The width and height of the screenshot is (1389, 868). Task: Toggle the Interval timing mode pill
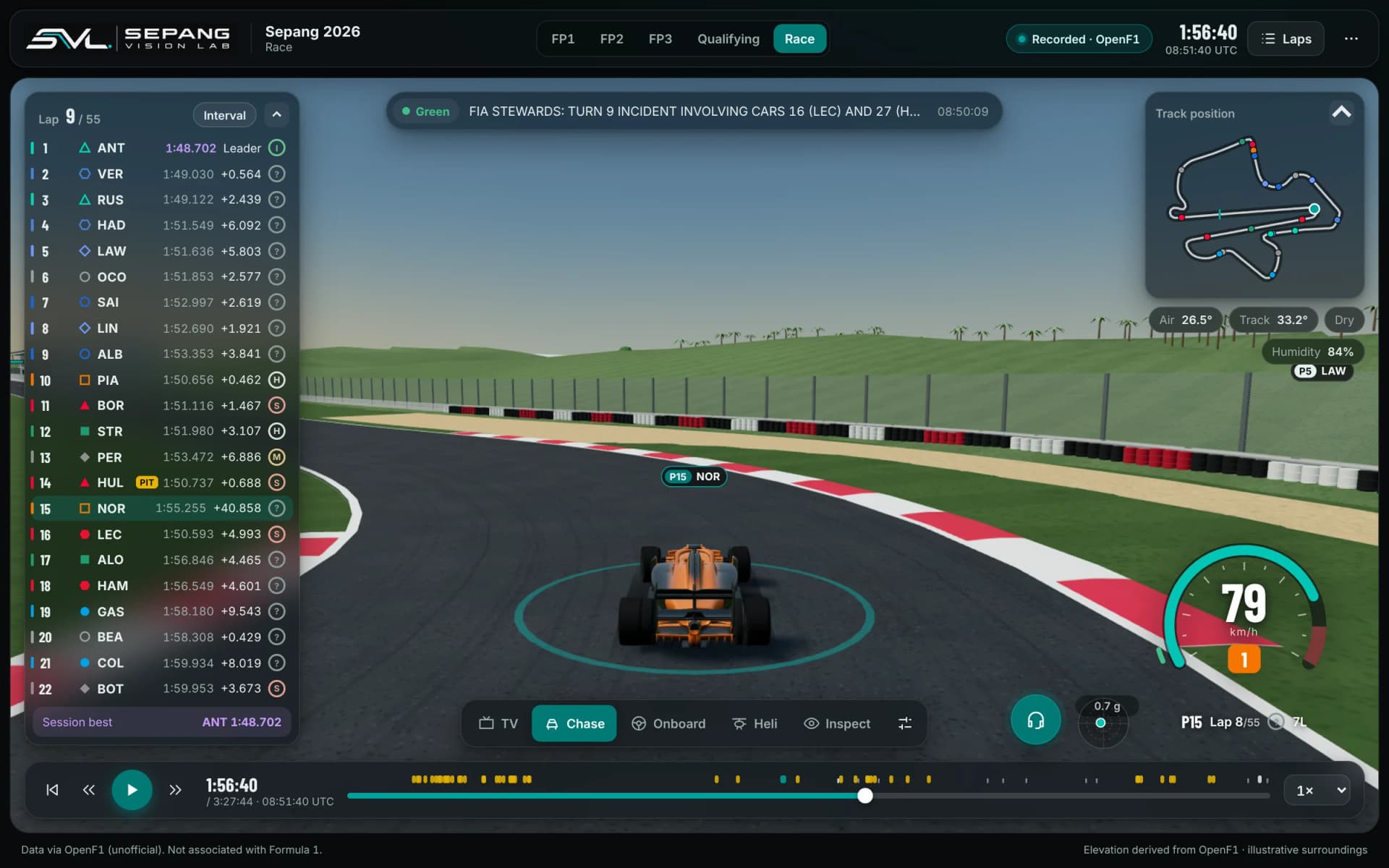click(x=224, y=115)
